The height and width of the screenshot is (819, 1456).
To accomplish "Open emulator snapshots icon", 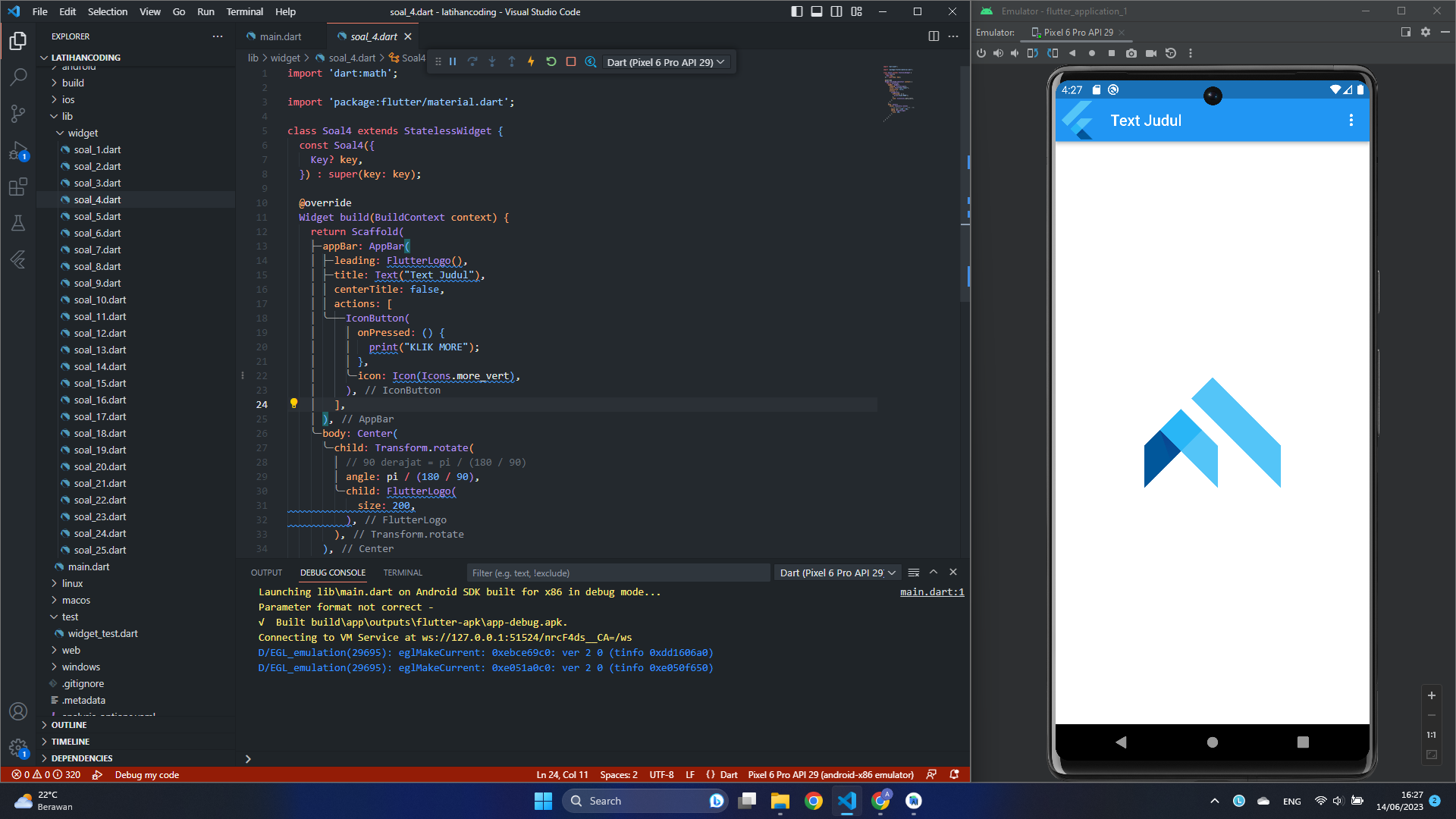I will (1171, 53).
